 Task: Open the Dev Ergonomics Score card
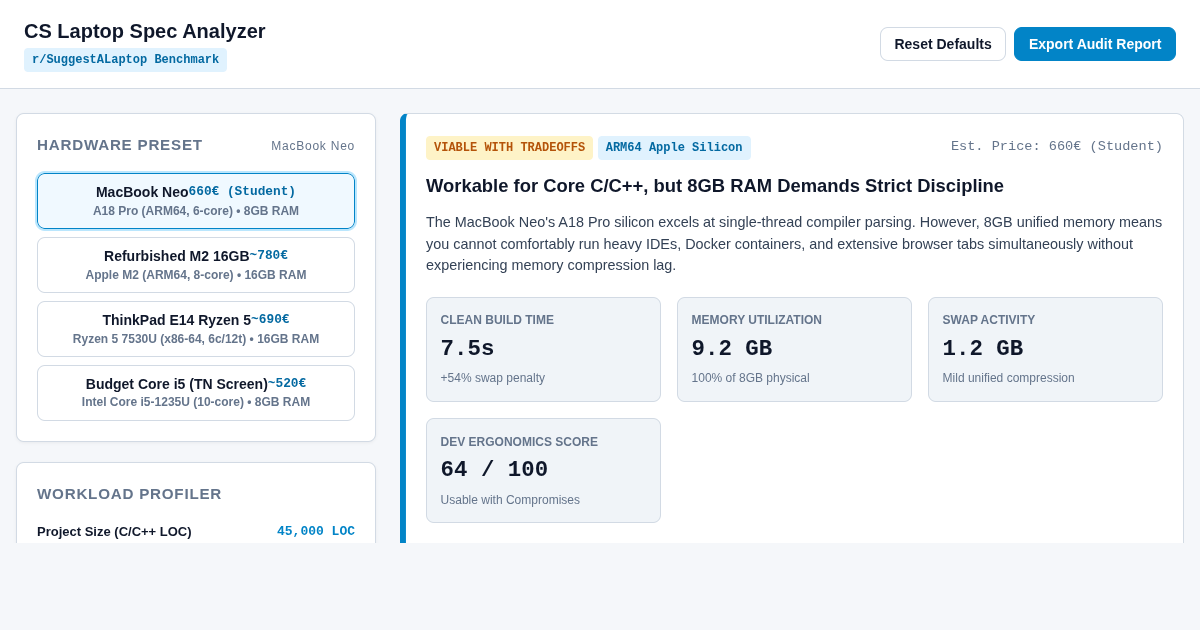click(x=543, y=471)
